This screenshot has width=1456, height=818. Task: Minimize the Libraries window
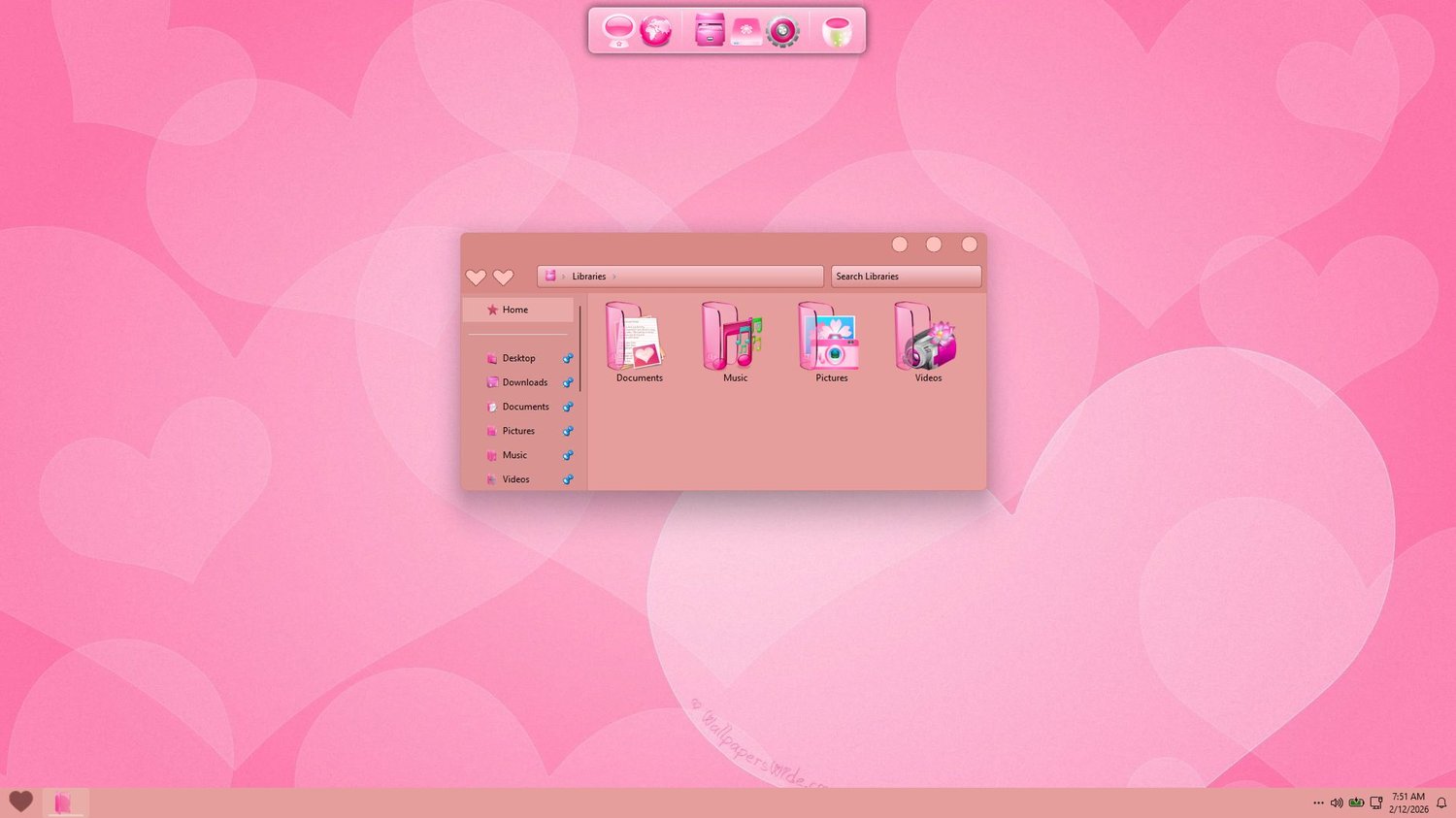pyautogui.click(x=900, y=245)
